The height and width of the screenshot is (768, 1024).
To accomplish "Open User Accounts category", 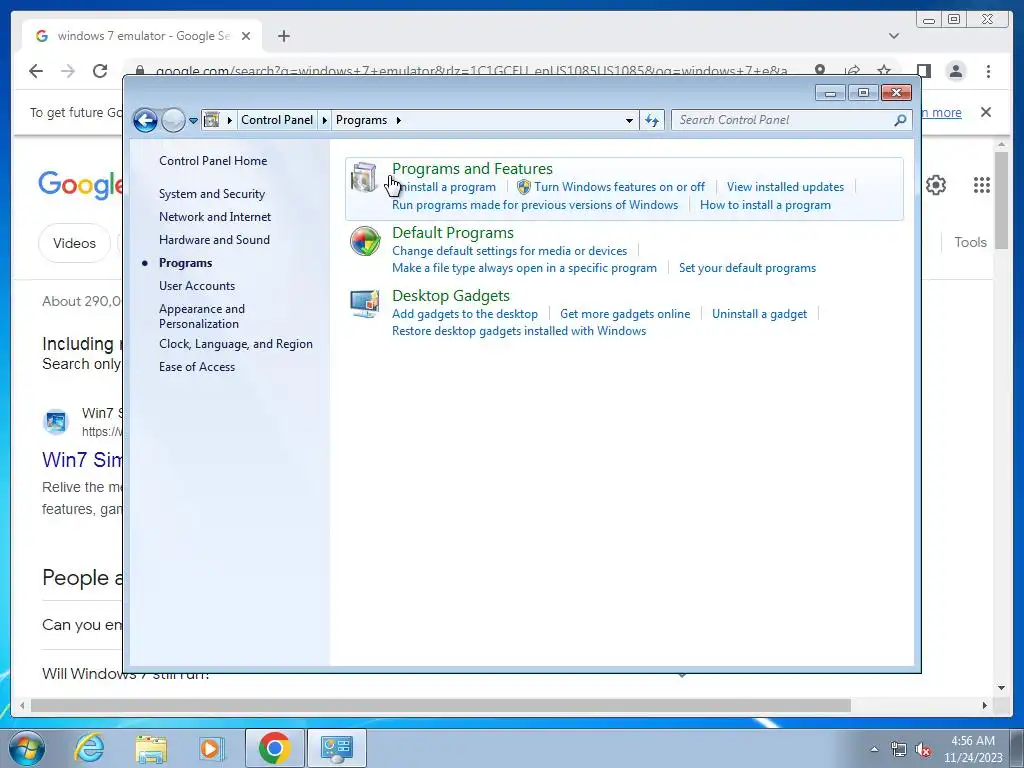I will pyautogui.click(x=197, y=285).
